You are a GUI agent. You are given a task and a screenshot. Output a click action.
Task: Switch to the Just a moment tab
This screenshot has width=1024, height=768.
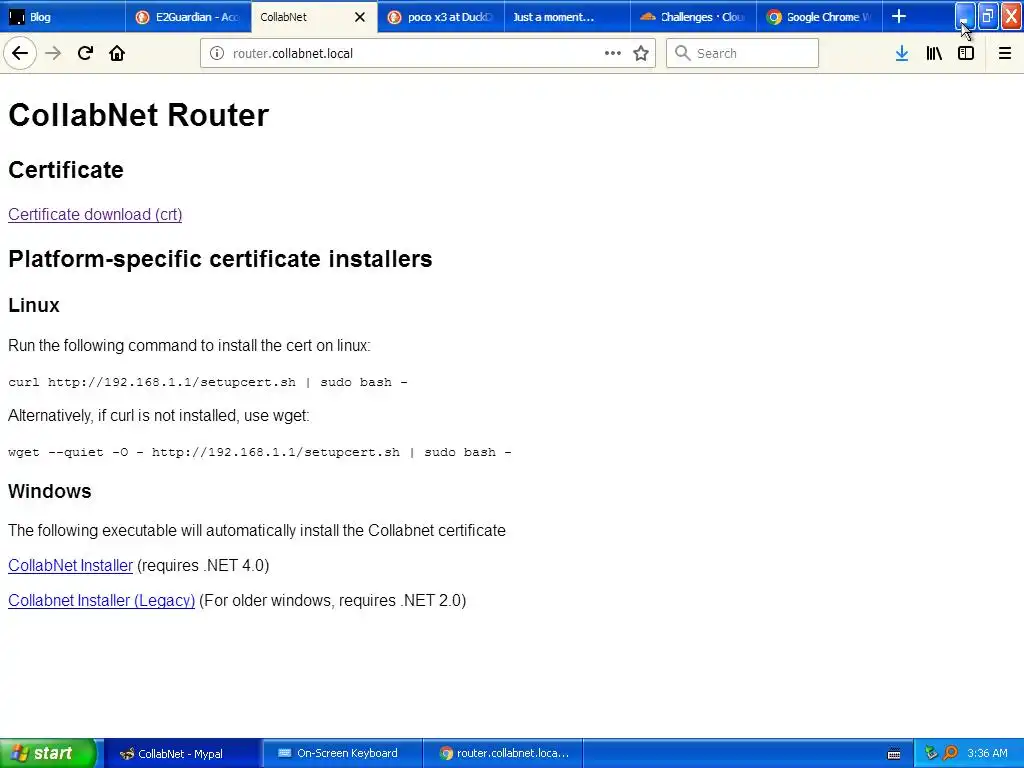pyautogui.click(x=567, y=17)
